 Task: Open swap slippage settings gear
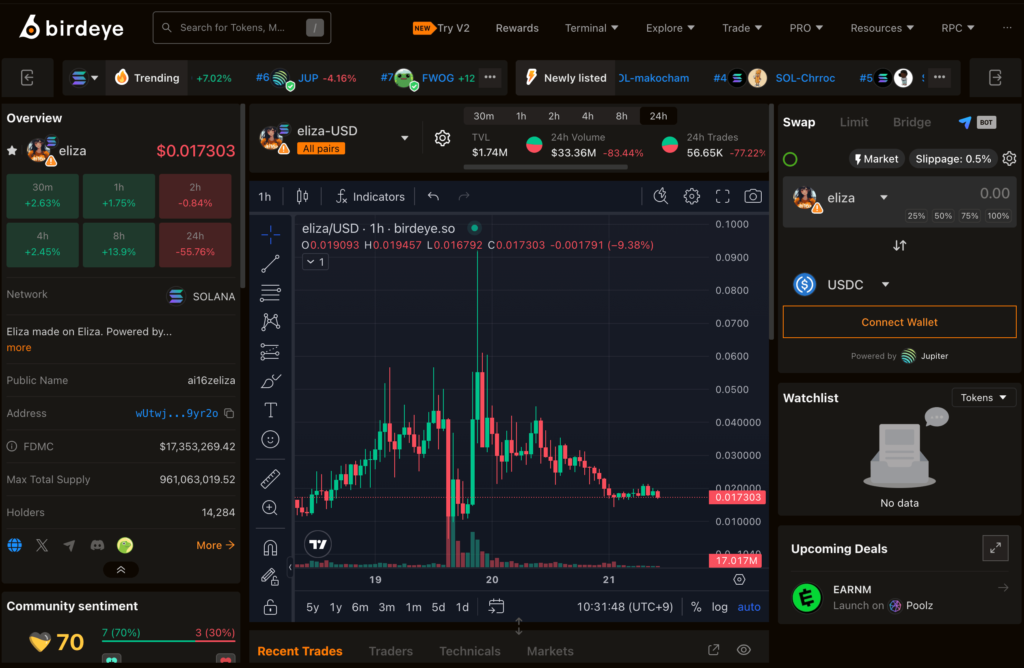[1009, 159]
